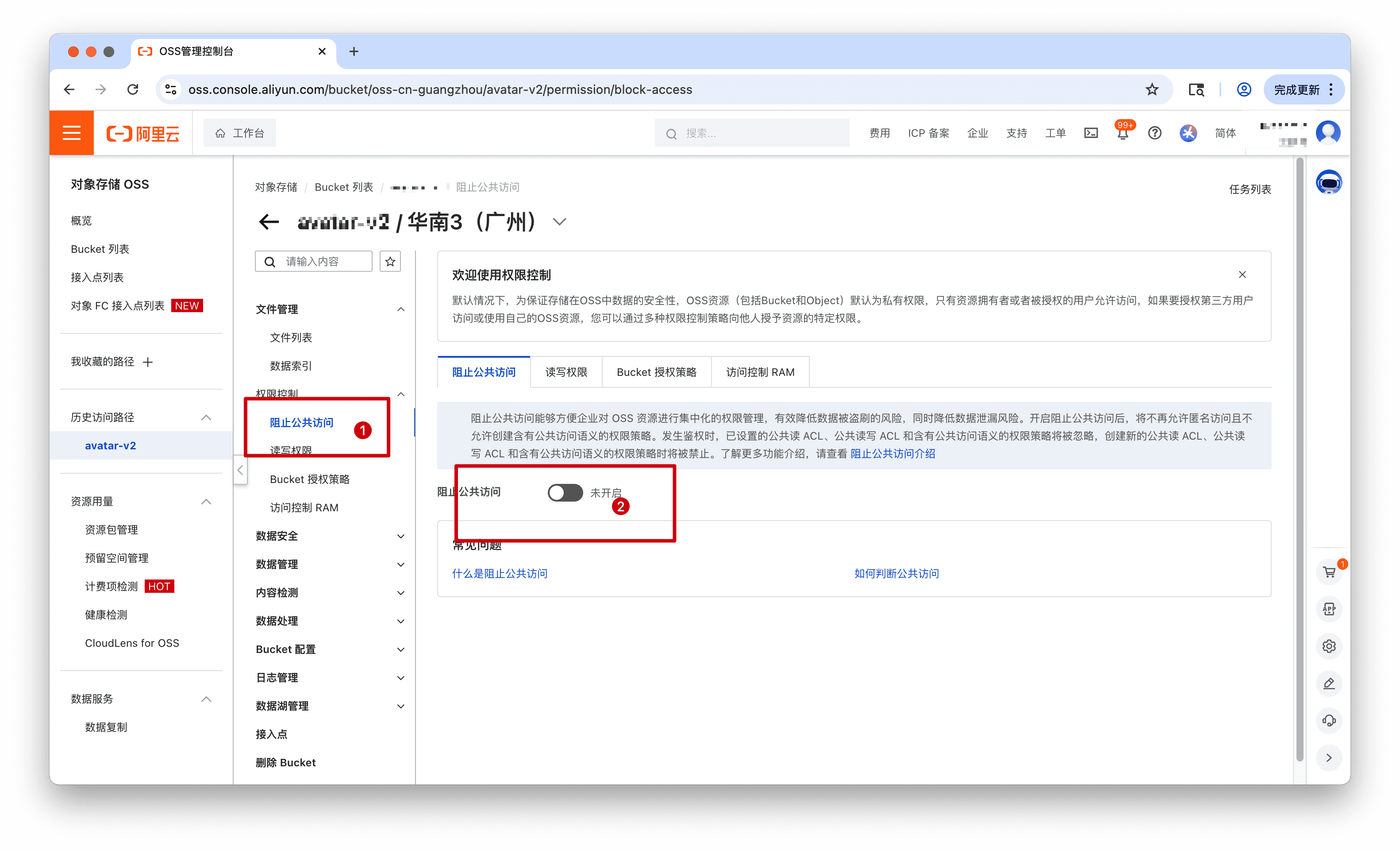Open the shopping cart icon

pyautogui.click(x=1328, y=572)
